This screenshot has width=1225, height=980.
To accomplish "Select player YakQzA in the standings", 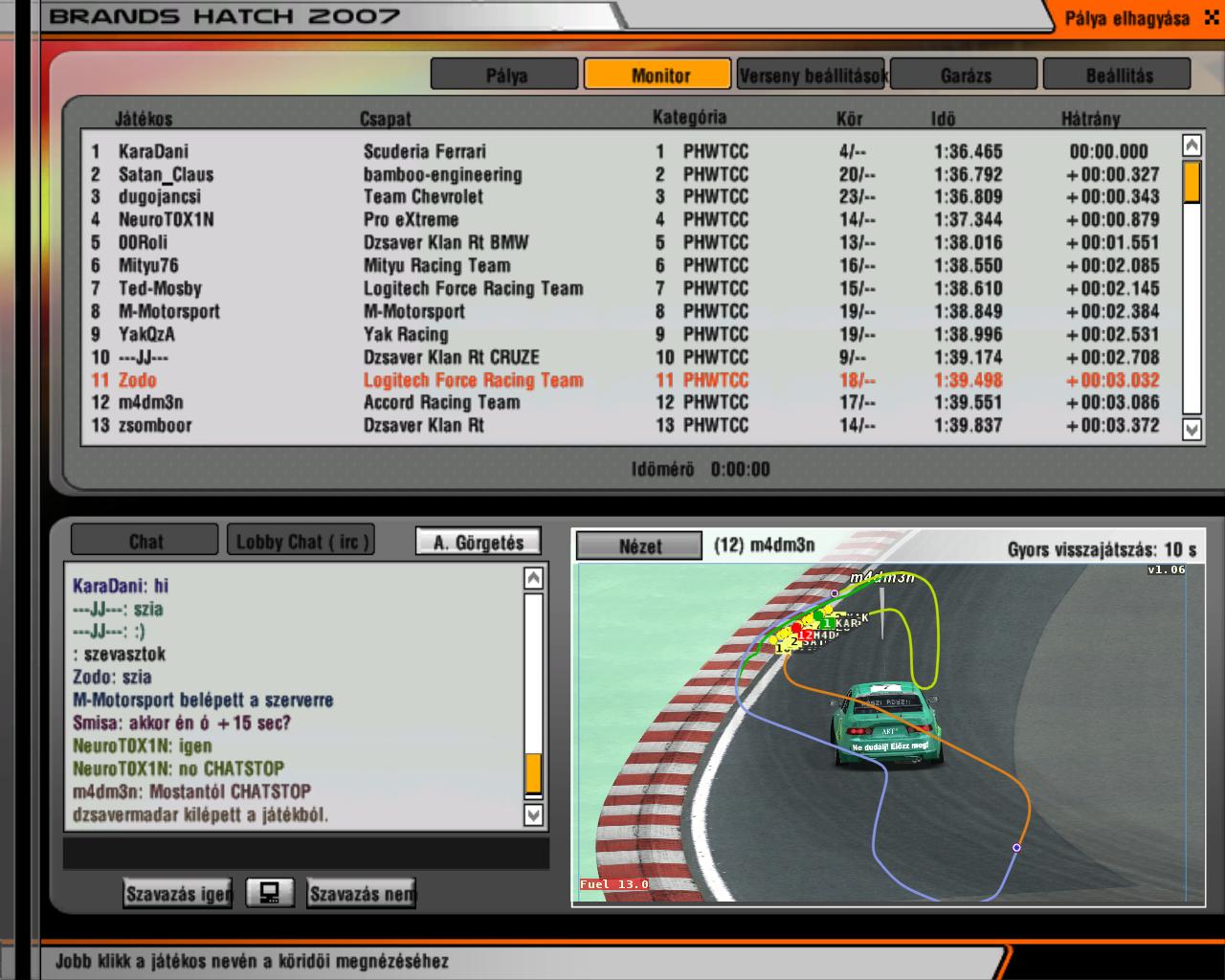I will [x=146, y=334].
